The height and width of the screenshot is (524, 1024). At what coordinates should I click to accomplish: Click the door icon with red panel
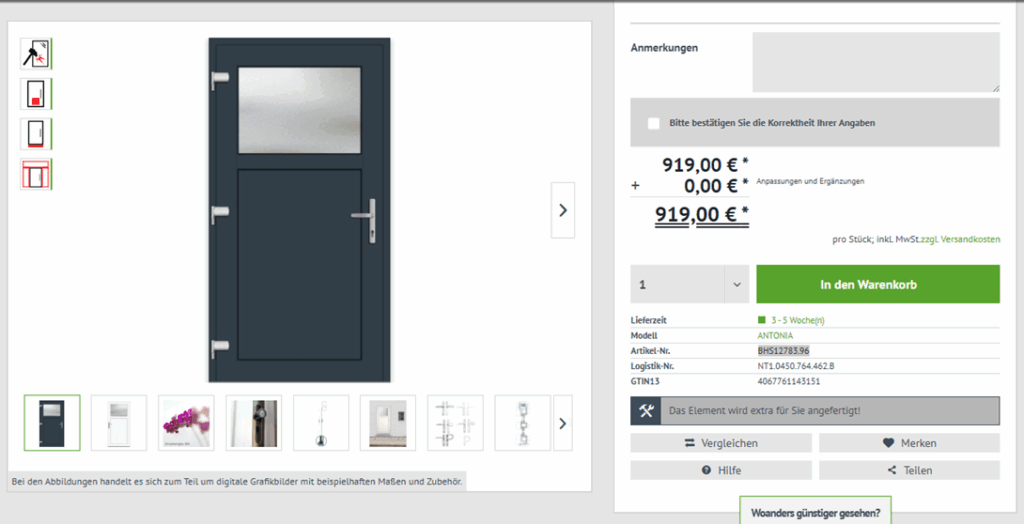coord(36,93)
